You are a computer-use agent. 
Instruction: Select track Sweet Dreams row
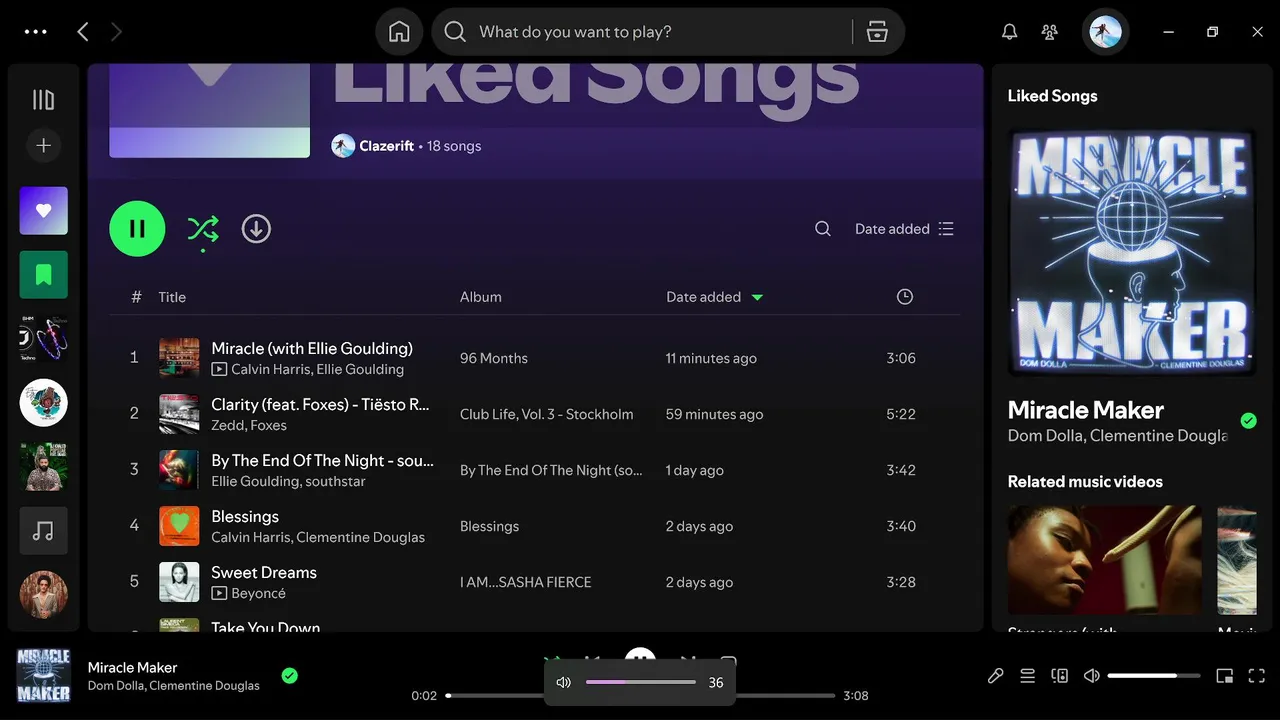535,582
